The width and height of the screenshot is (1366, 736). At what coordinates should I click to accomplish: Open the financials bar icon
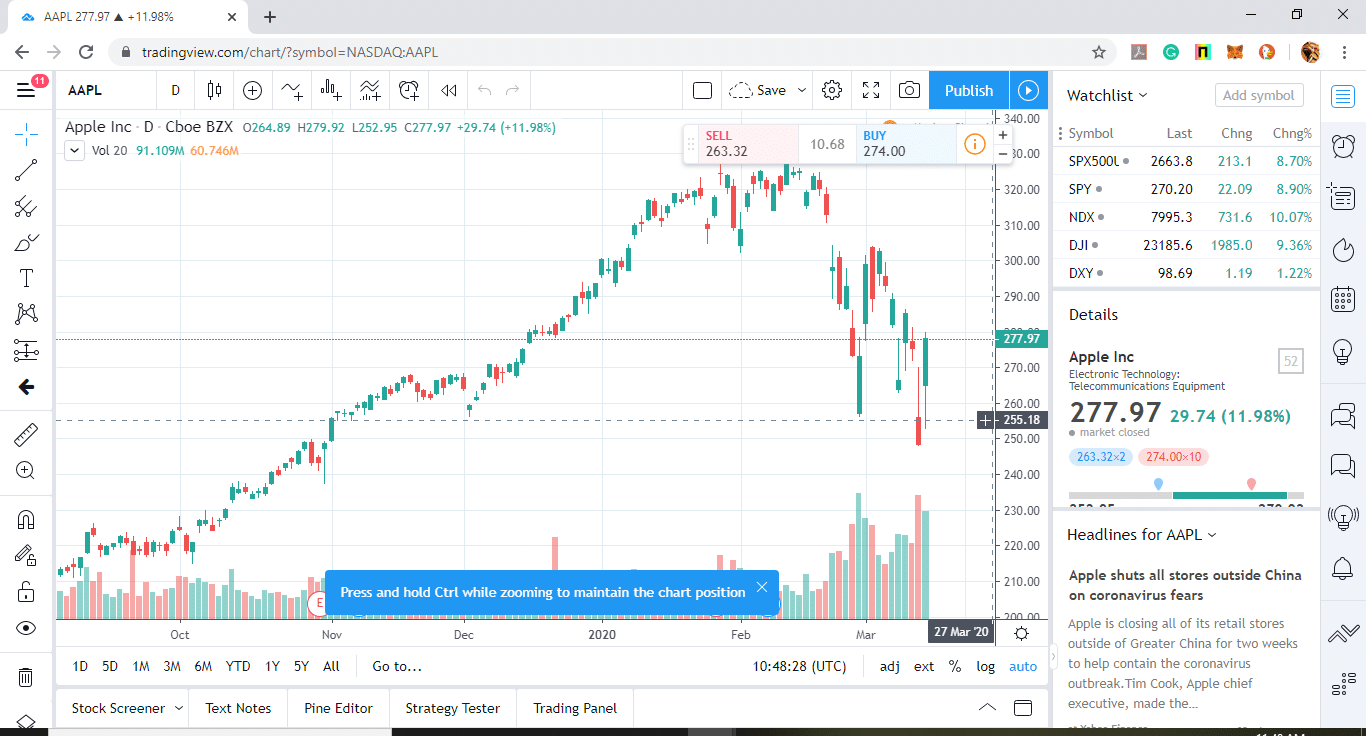tap(331, 90)
